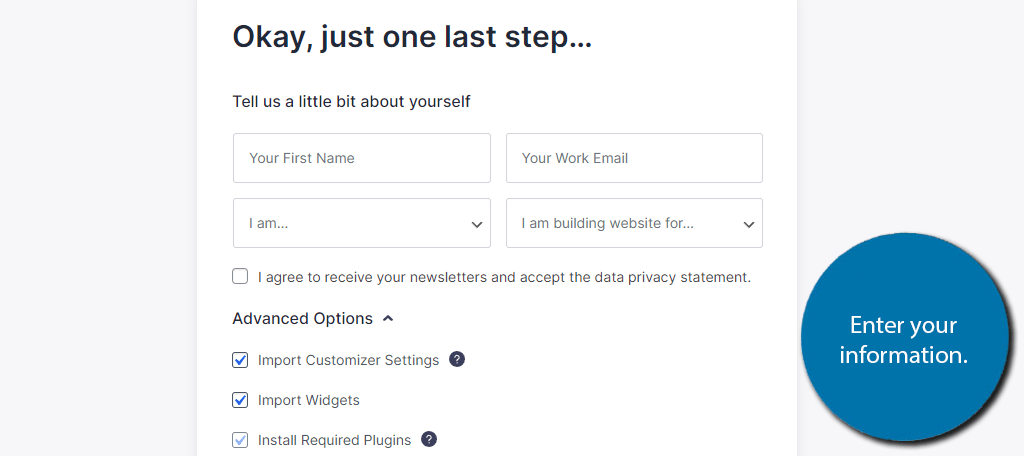Click the help icon beside Install Required Plugins
This screenshot has width=1024, height=456.
pyautogui.click(x=429, y=439)
